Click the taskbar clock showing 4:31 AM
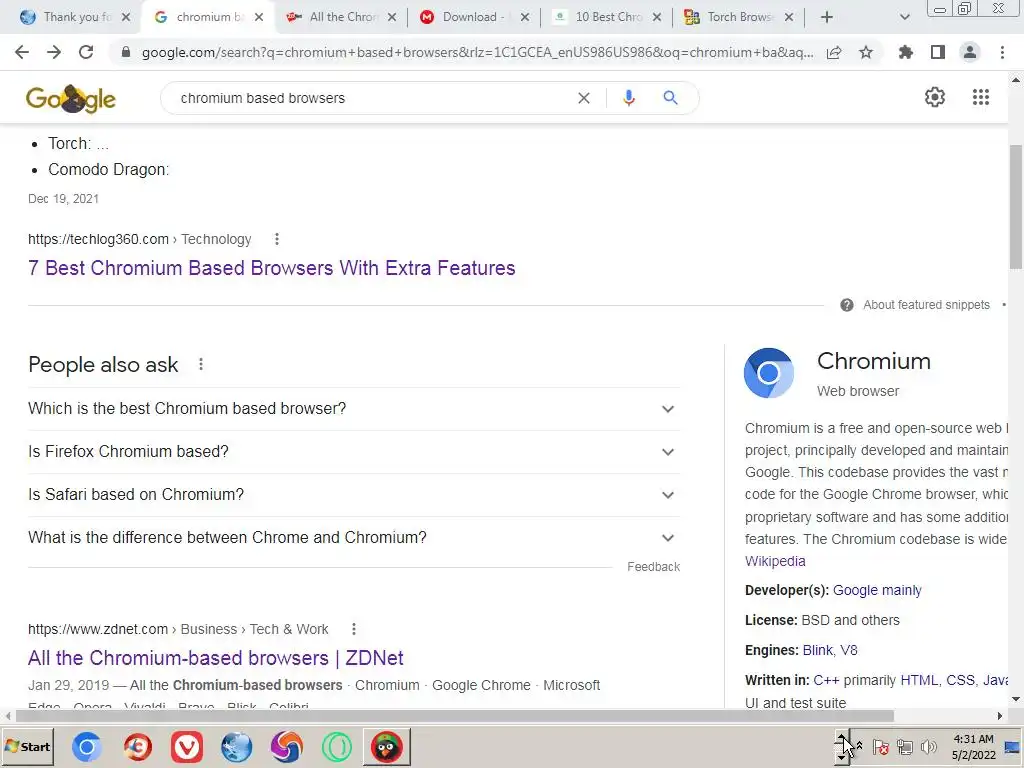 (973, 747)
